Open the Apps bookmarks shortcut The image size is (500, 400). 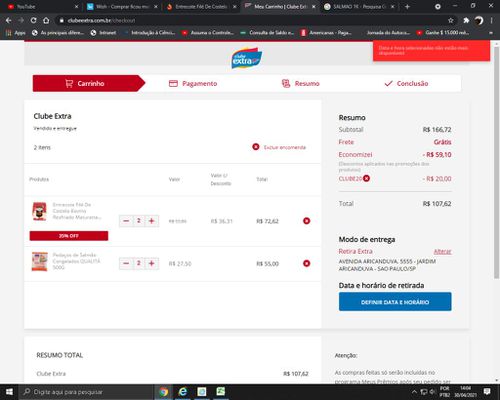coord(15,33)
